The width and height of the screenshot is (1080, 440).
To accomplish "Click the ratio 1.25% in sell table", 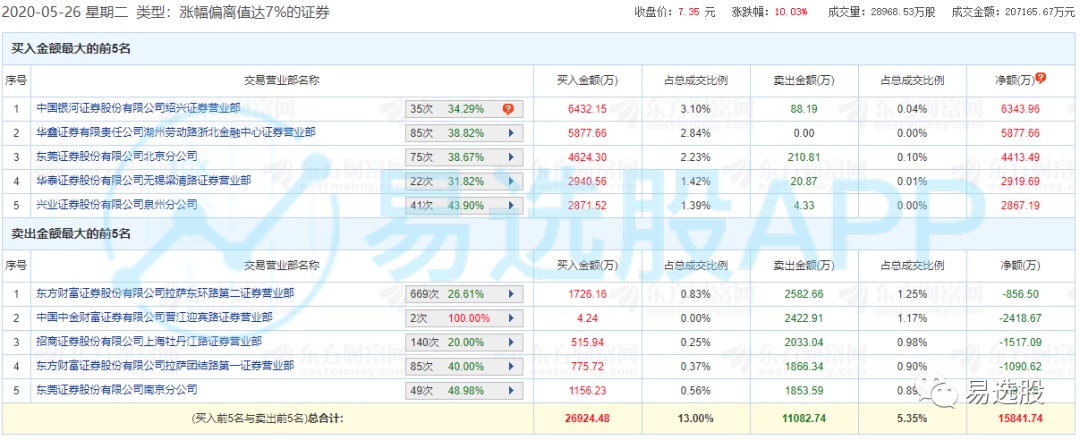I will 912,294.
